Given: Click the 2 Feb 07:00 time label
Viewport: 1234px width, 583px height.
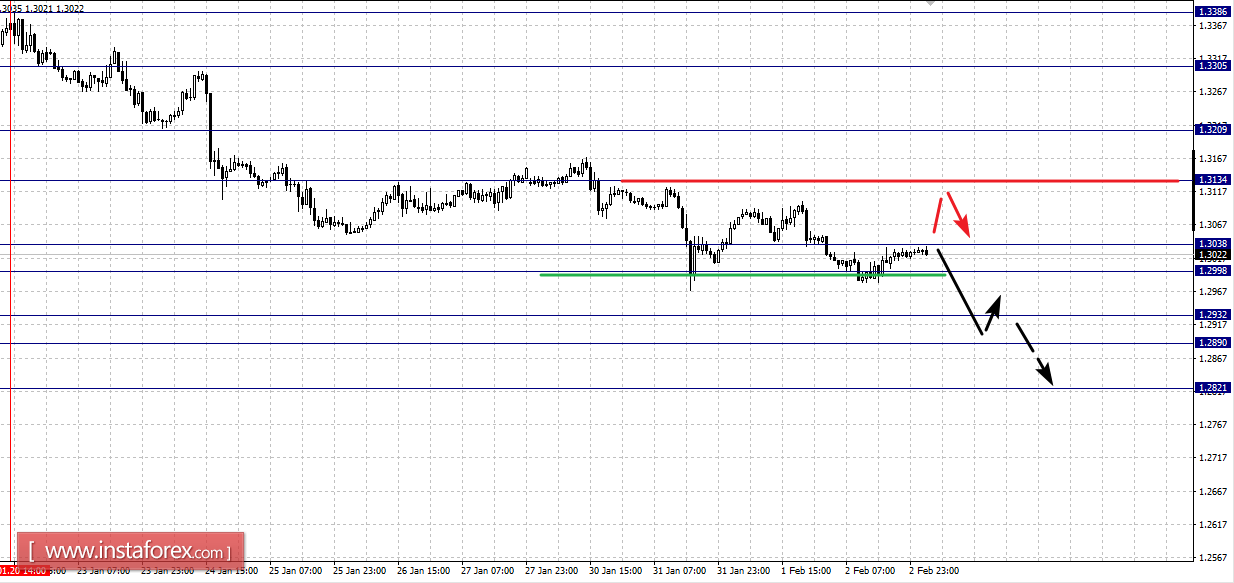Looking at the screenshot, I should click(x=869, y=571).
